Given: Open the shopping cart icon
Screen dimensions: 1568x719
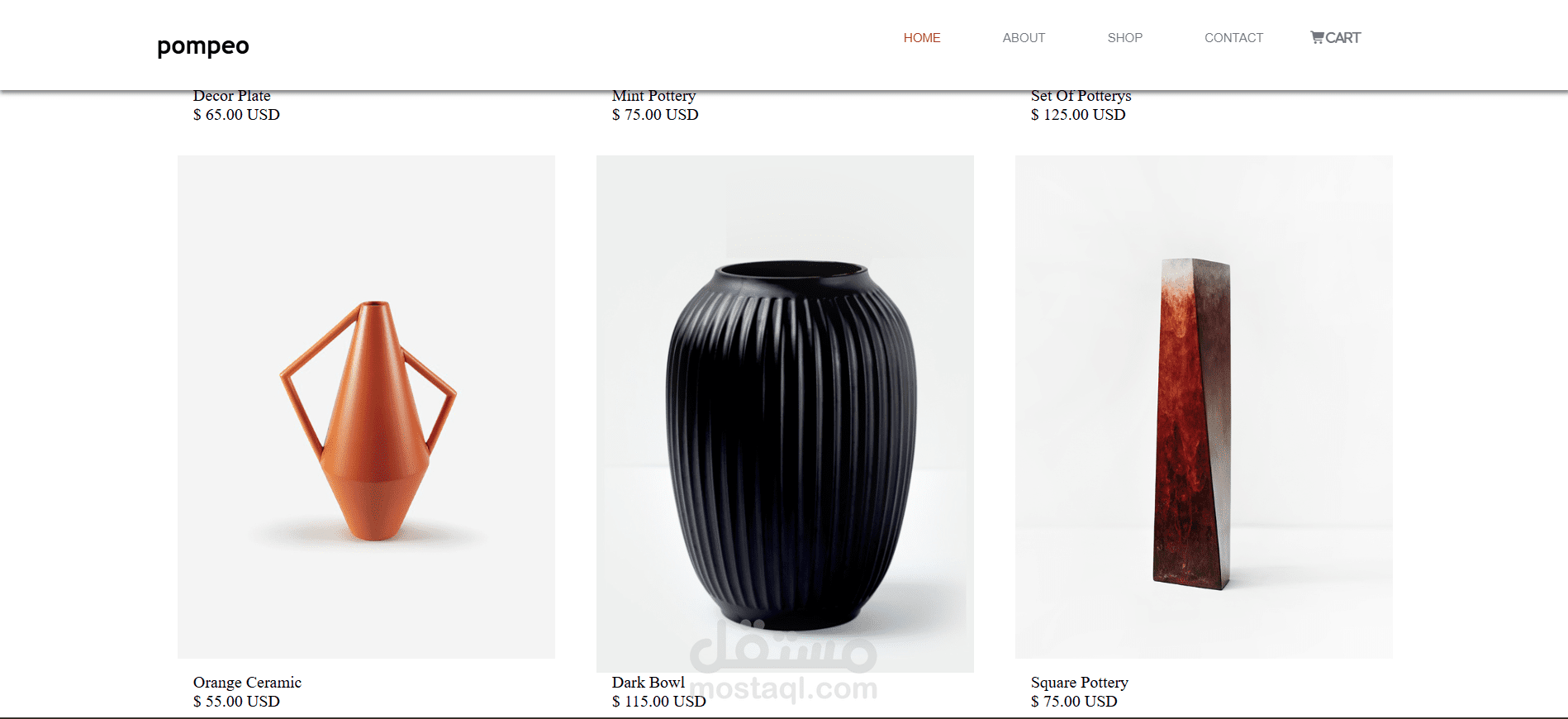Looking at the screenshot, I should [x=1317, y=37].
